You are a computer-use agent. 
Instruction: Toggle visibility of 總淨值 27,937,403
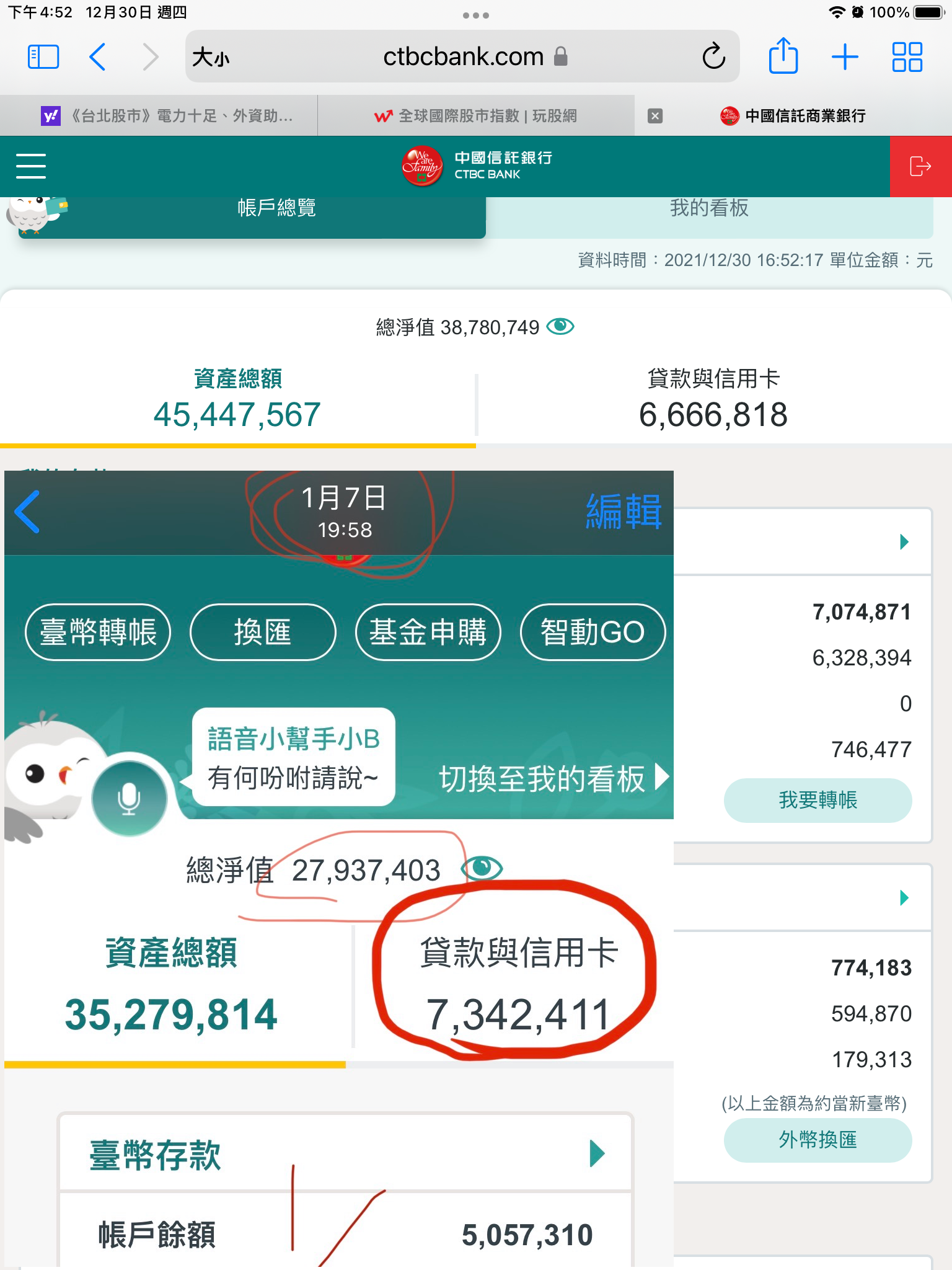click(482, 868)
